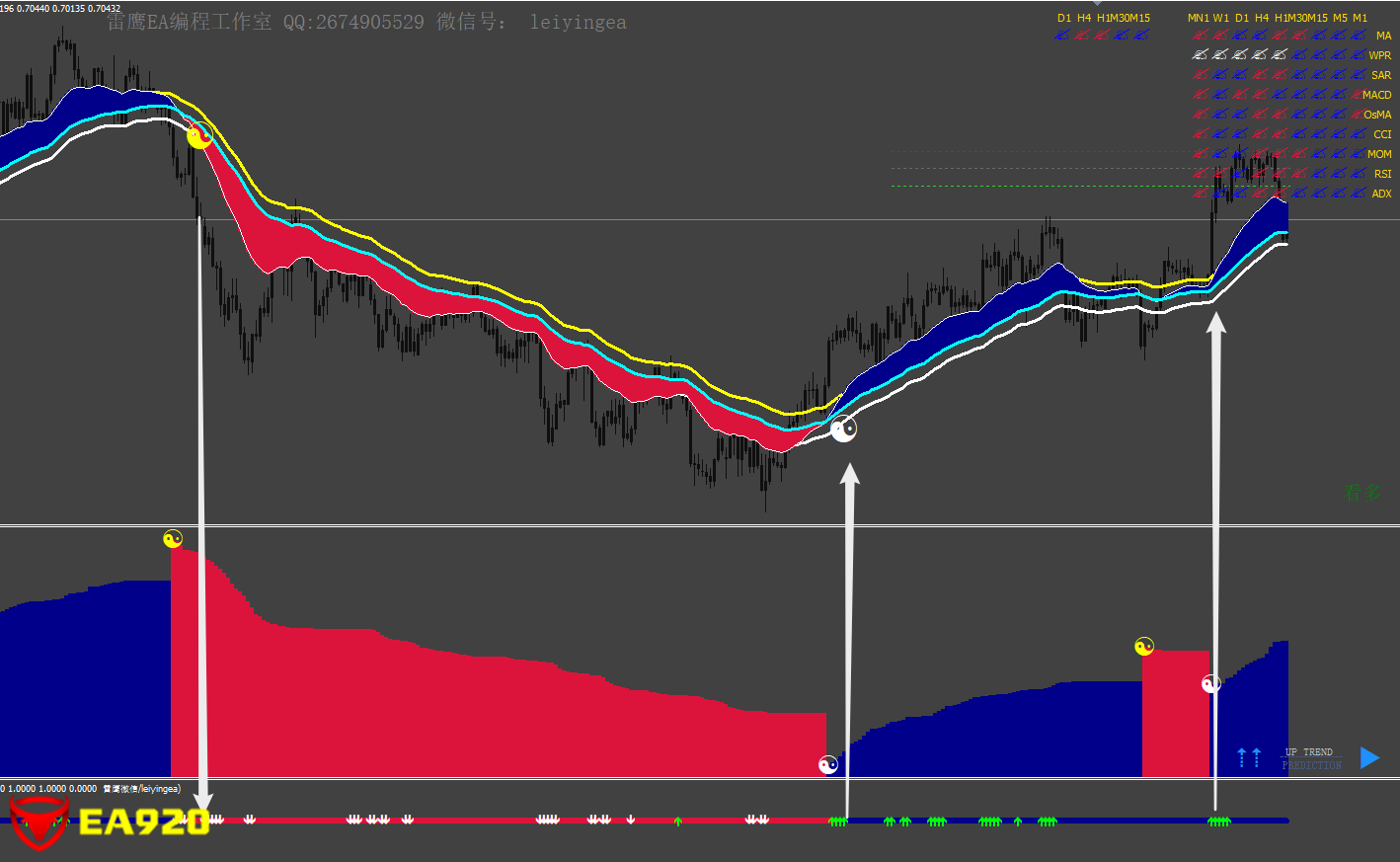Click the blue play triangle beside UP TREND
Image resolution: width=1400 pixels, height=862 pixels.
coord(1369,757)
